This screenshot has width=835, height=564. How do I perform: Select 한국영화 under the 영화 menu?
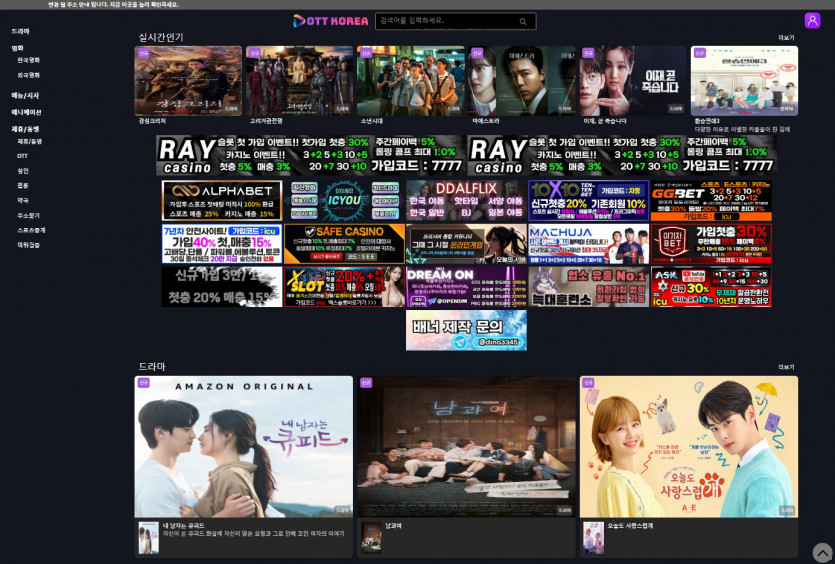click(x=28, y=60)
